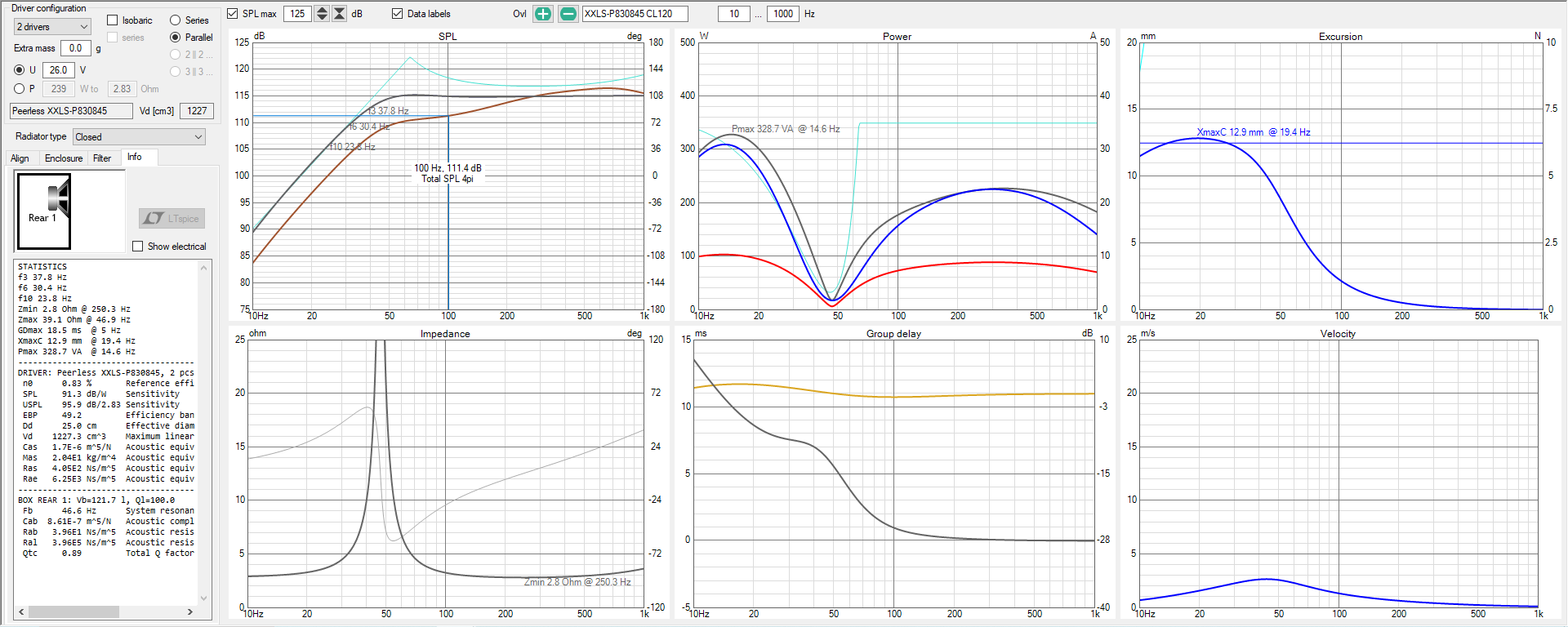The image size is (1568, 627).
Task: Click statistics box scroll-down arrow
Action: pos(204,598)
